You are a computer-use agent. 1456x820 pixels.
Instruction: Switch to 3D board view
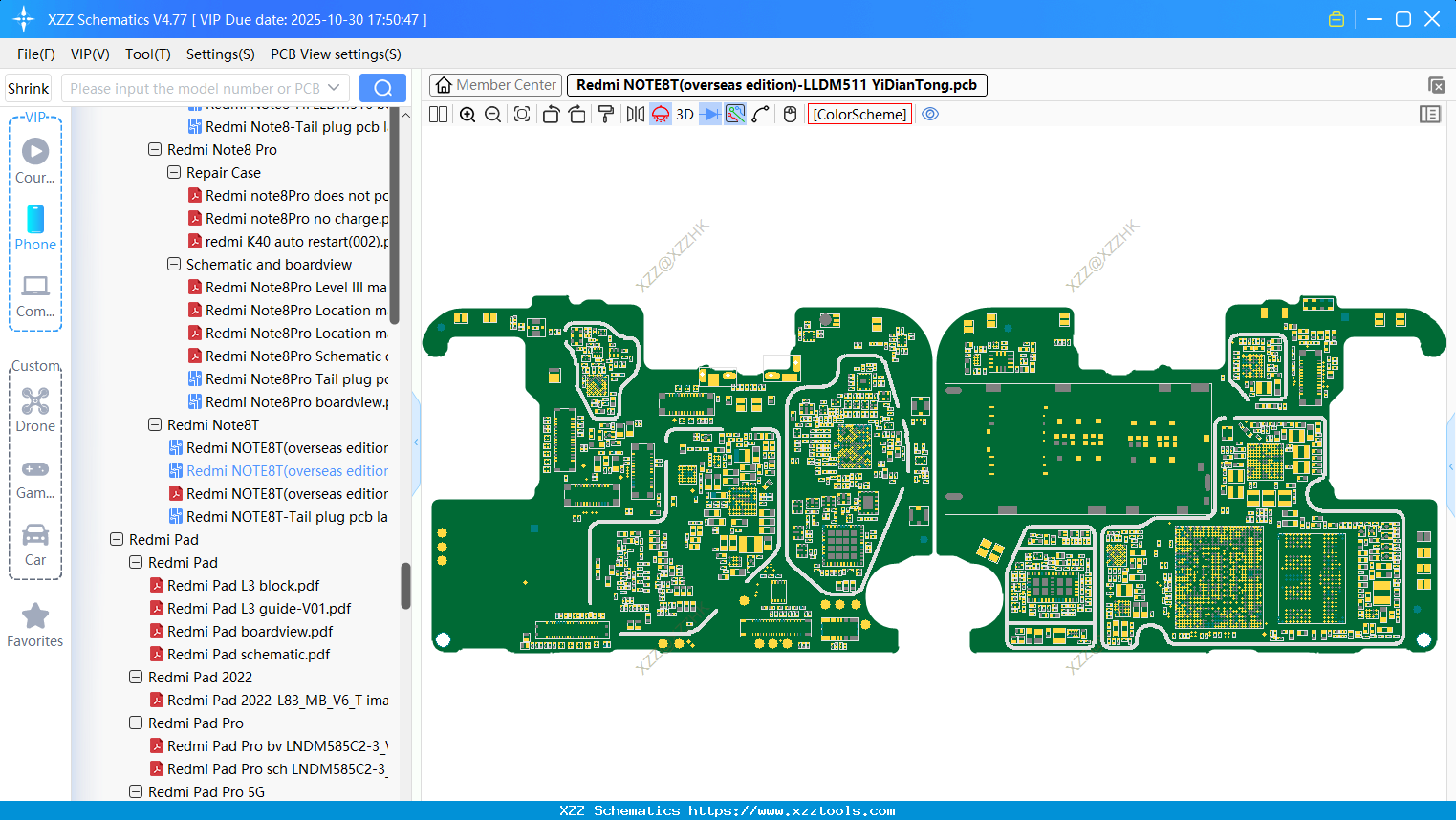tap(685, 115)
